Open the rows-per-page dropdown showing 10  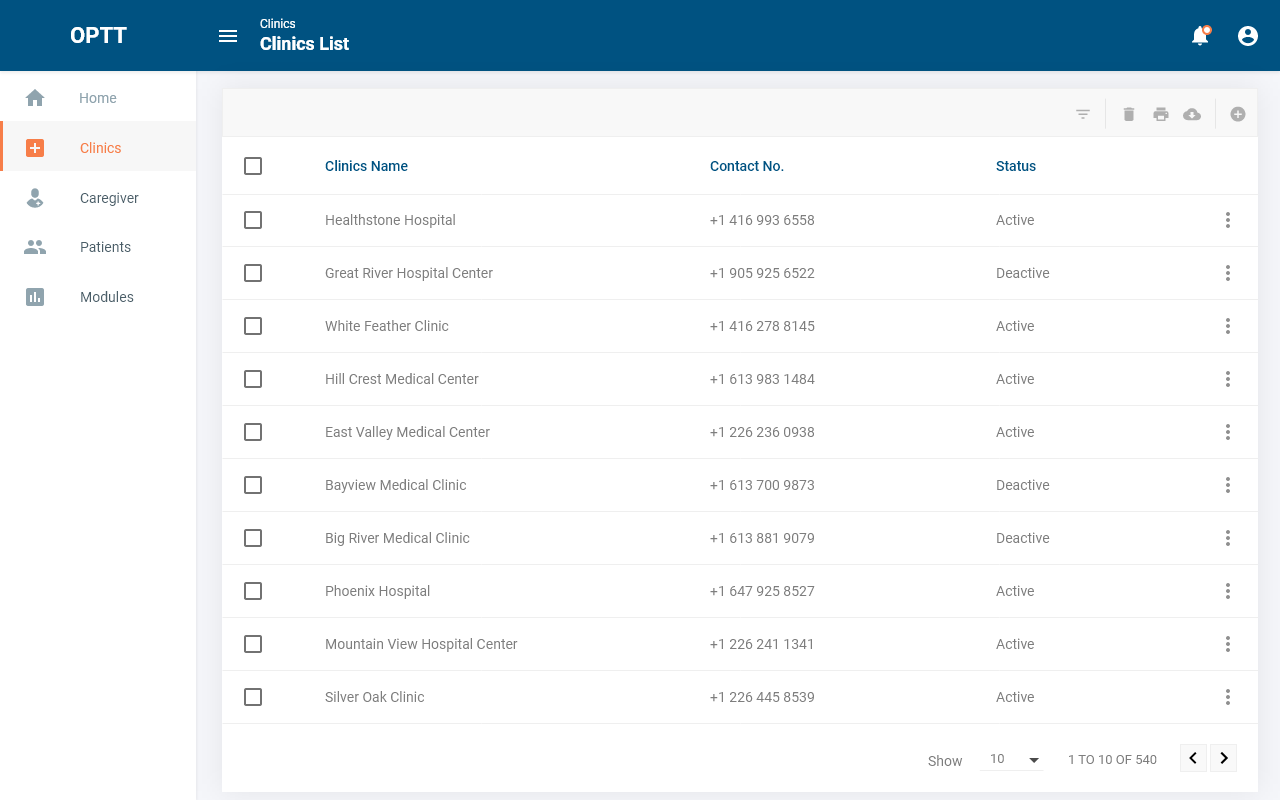click(1014, 759)
